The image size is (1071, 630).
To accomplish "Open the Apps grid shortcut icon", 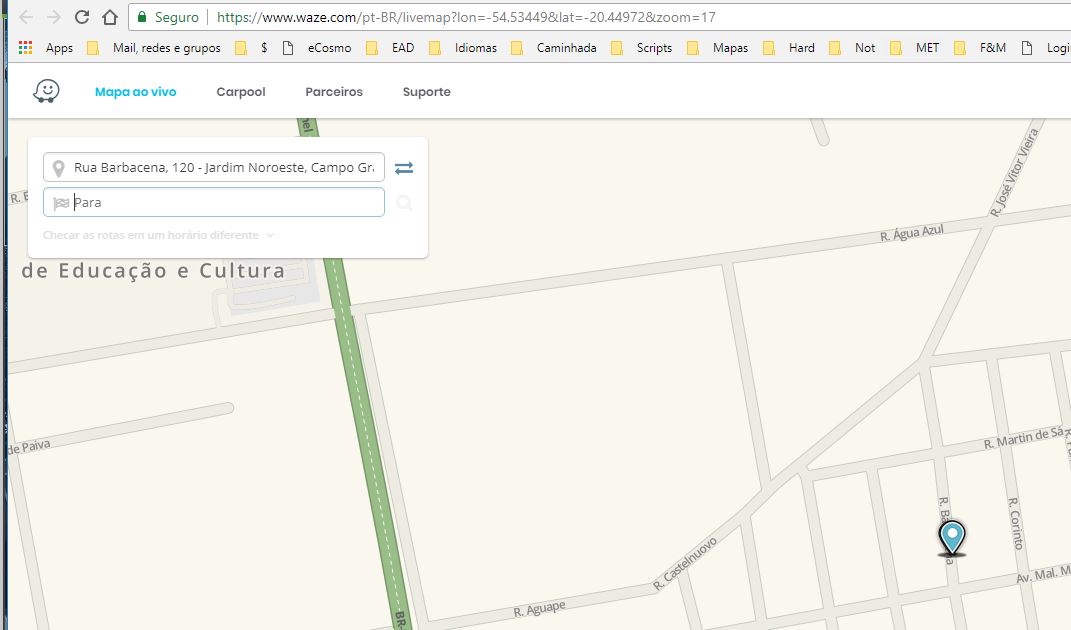I will [25, 48].
